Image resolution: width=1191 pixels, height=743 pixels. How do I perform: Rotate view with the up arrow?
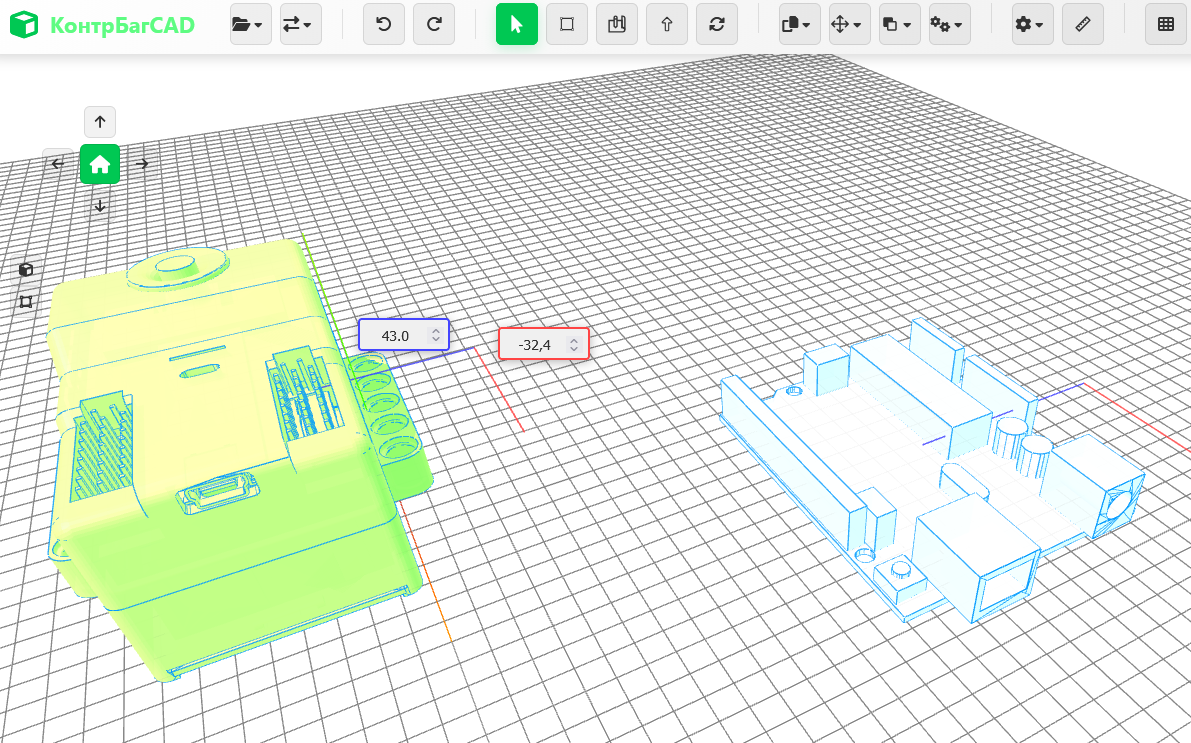(x=100, y=122)
